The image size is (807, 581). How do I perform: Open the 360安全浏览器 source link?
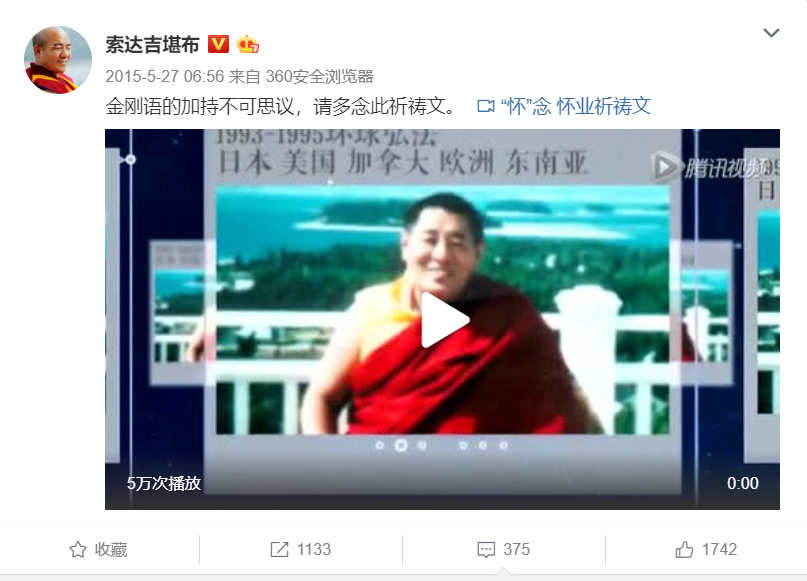319,77
